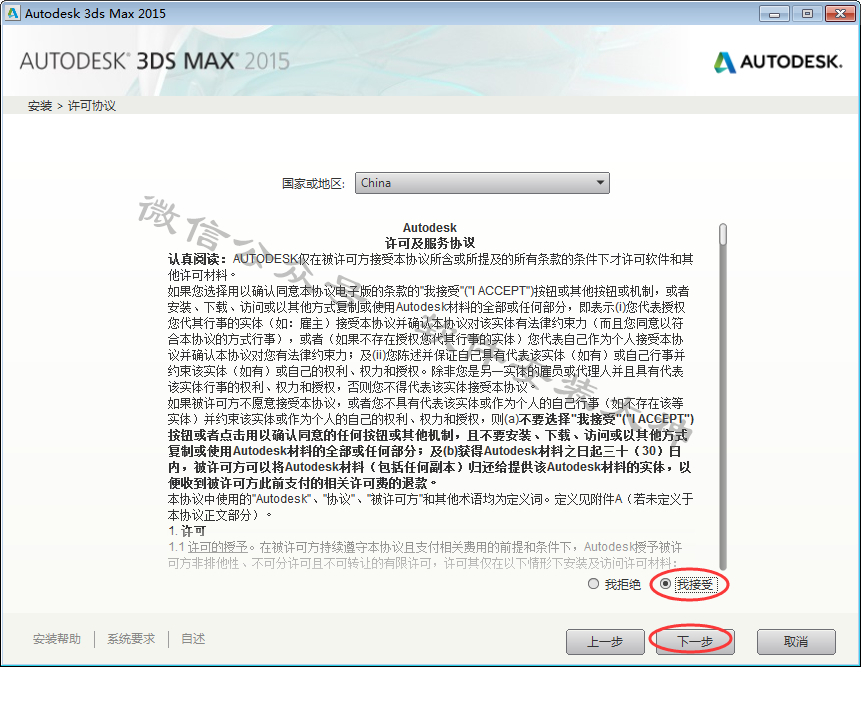
Task: Open the 自述 link
Action: (193, 639)
